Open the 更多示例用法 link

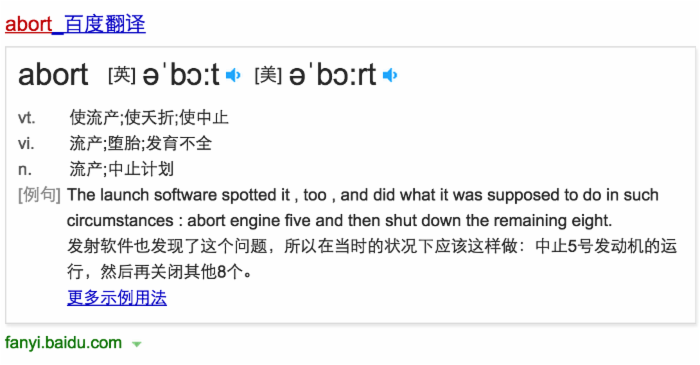click(117, 298)
